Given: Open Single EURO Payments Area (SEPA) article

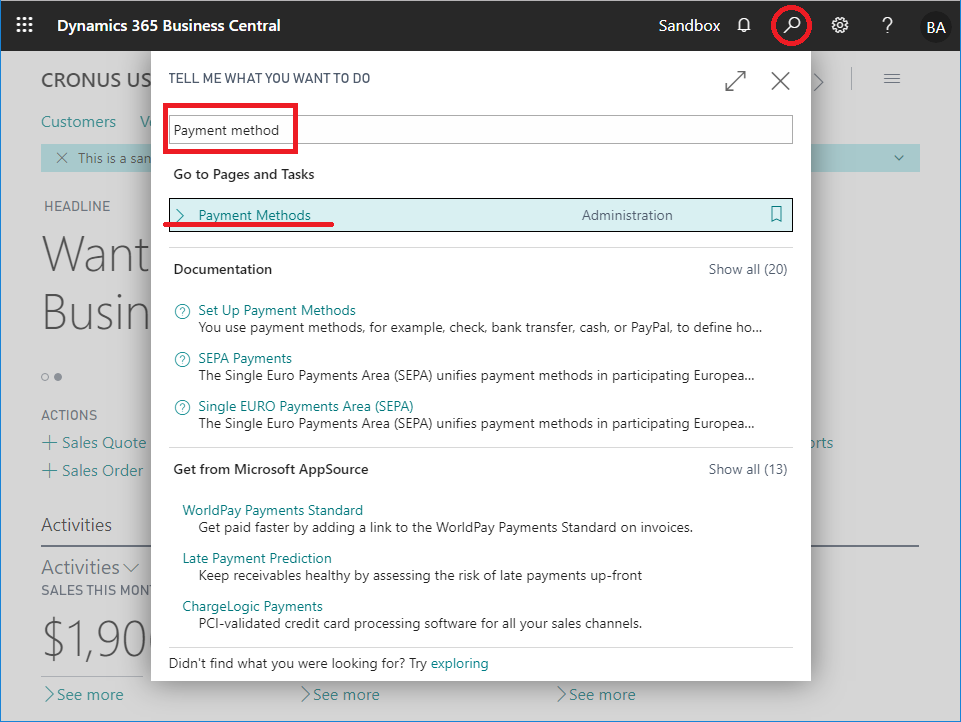Looking at the screenshot, I should 306,406.
